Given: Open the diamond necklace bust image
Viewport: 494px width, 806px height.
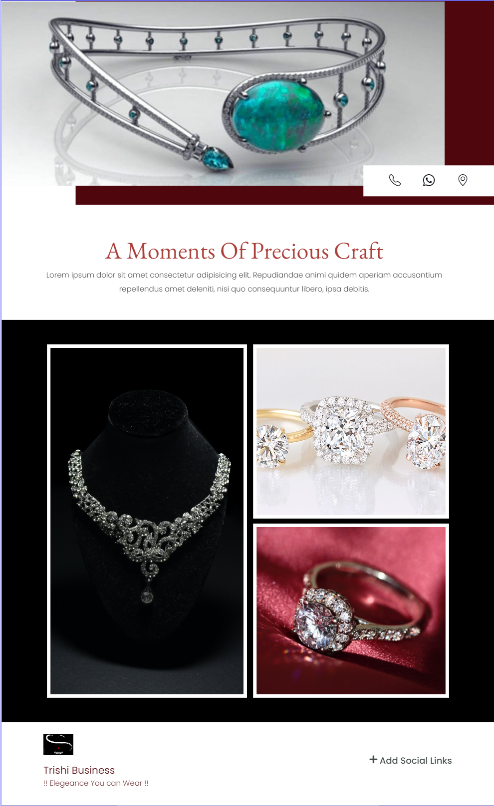Looking at the screenshot, I should click(x=147, y=521).
